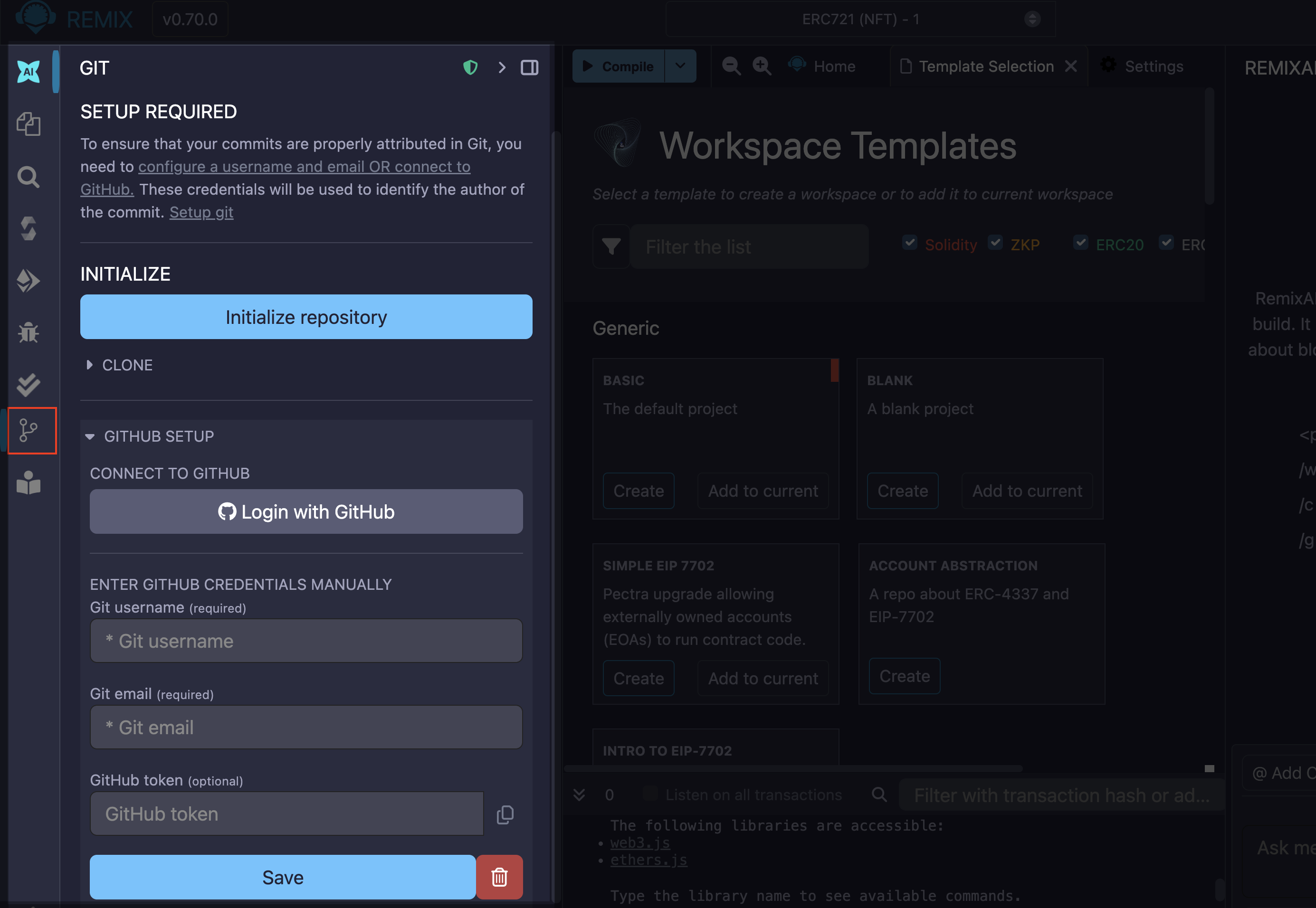Screen dimensions: 1316x908
Task: Open the Compile dropdown arrow
Action: [x=680, y=66]
